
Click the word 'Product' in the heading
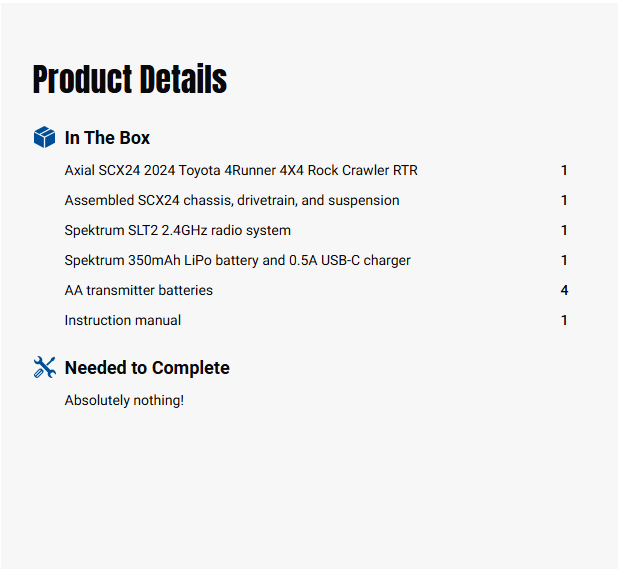click(83, 80)
